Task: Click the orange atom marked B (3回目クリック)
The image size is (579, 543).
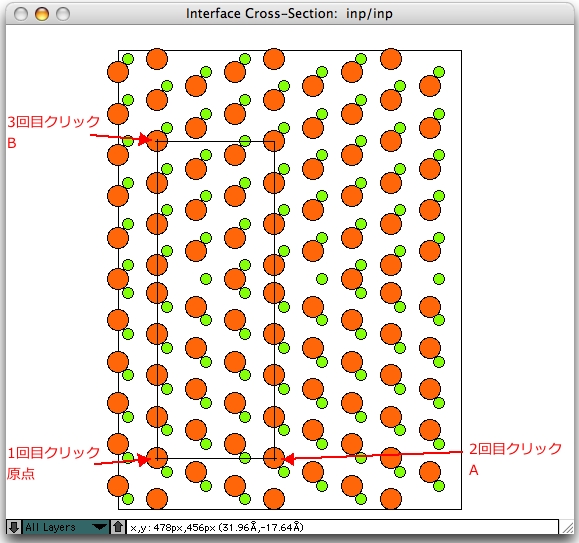Action: (x=157, y=141)
